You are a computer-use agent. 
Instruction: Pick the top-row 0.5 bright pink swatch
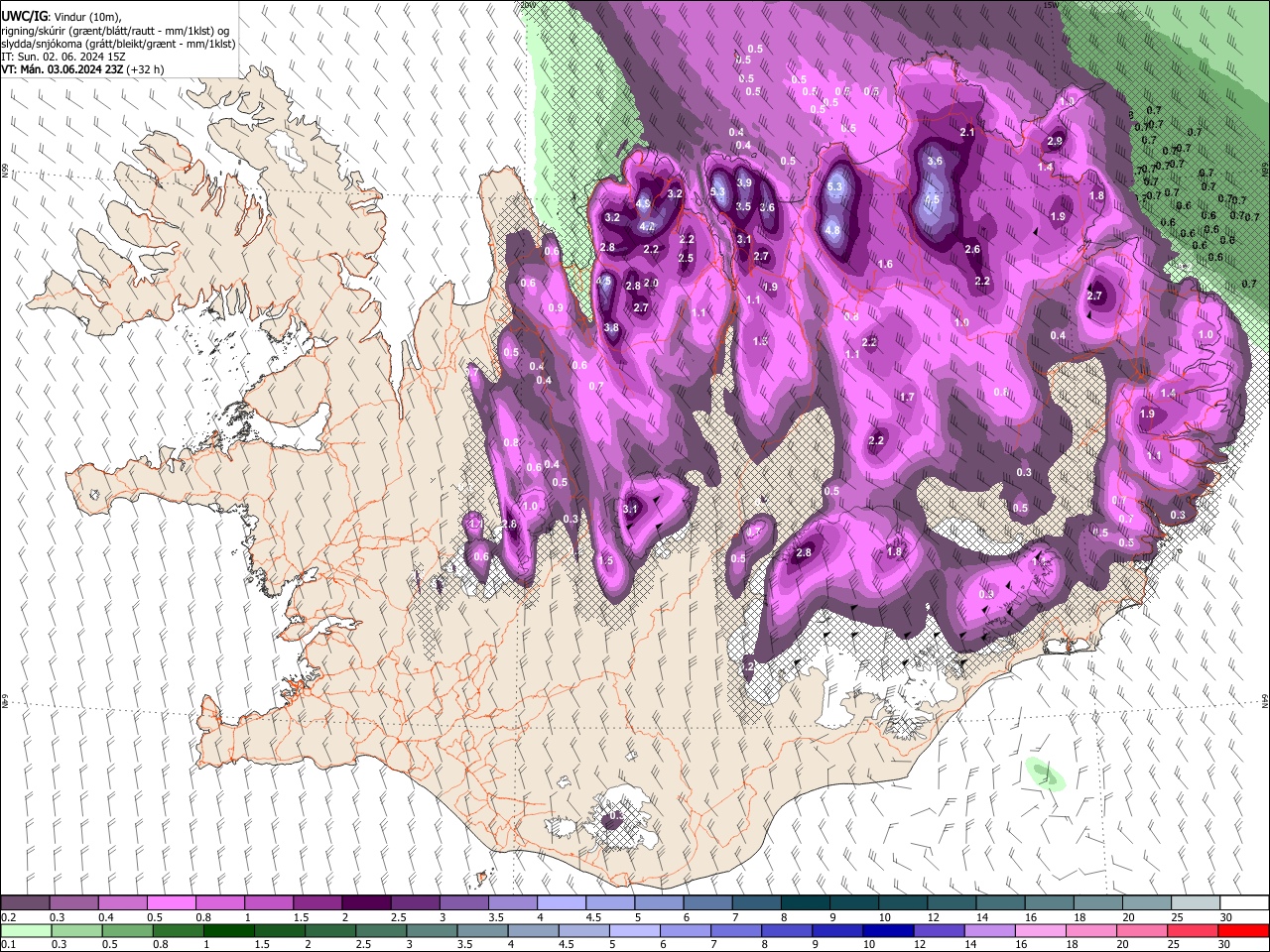171,903
